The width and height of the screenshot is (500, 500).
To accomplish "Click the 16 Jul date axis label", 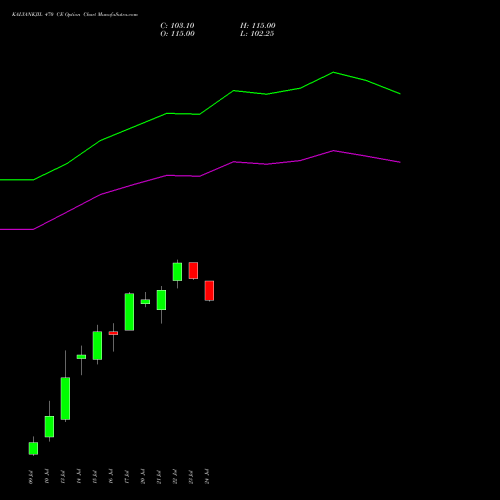I will tap(111, 477).
